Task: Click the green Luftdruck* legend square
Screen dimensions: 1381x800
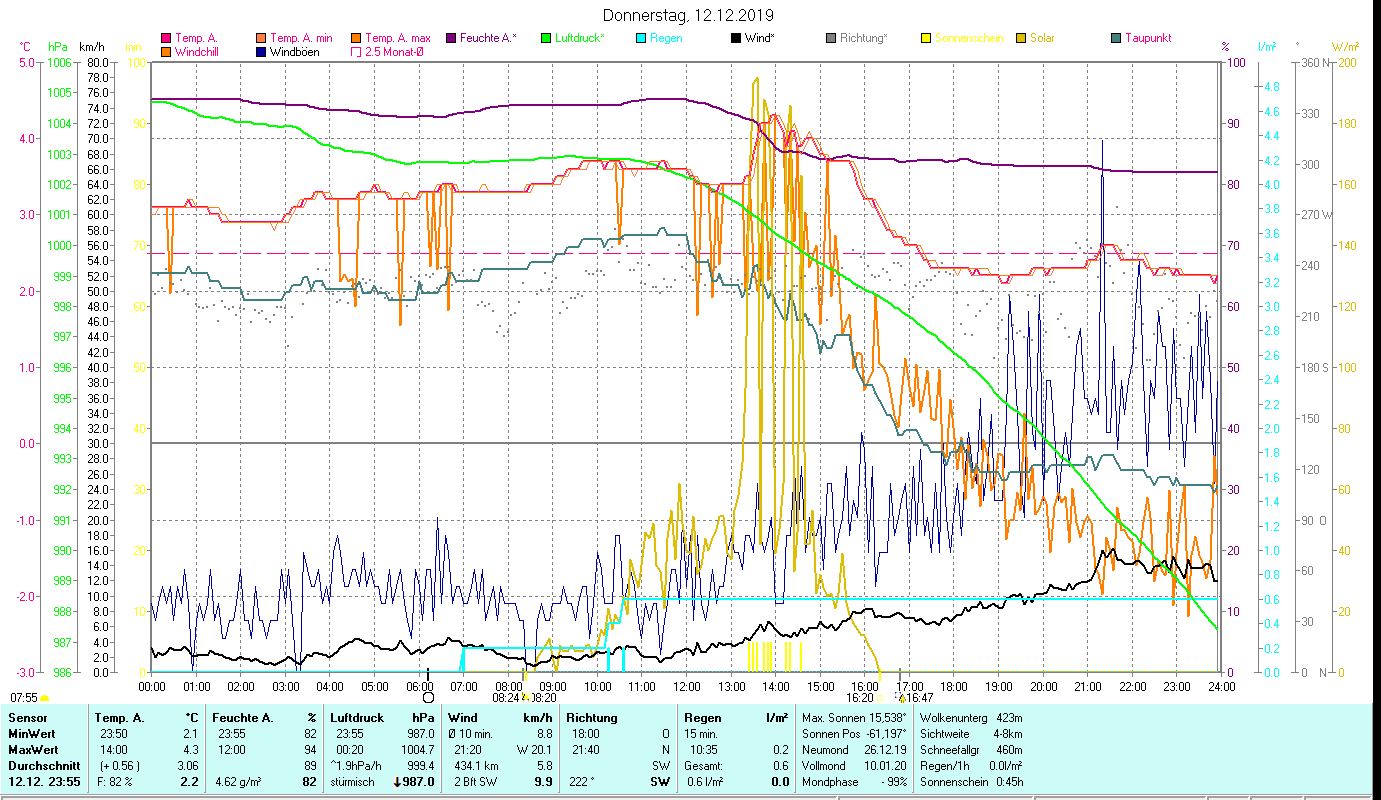Action: click(546, 39)
